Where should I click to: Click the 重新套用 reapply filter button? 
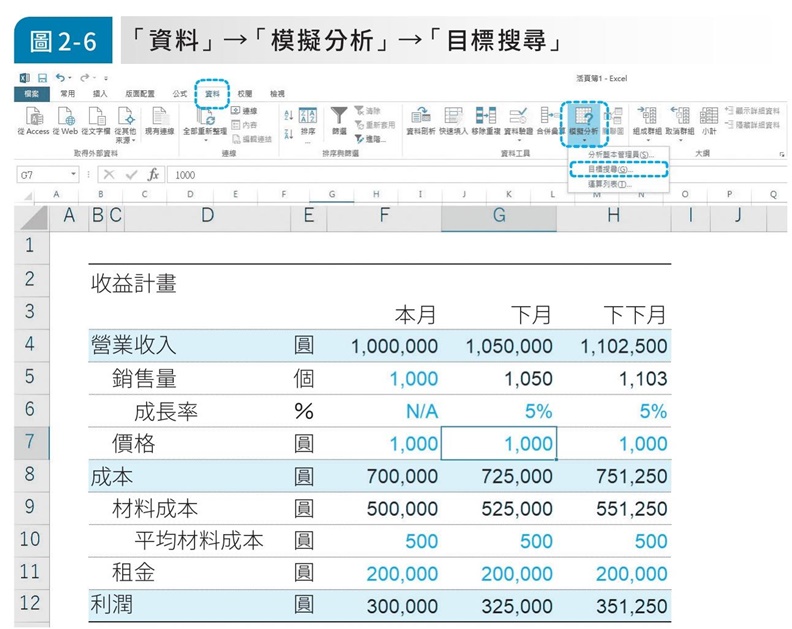pos(375,125)
